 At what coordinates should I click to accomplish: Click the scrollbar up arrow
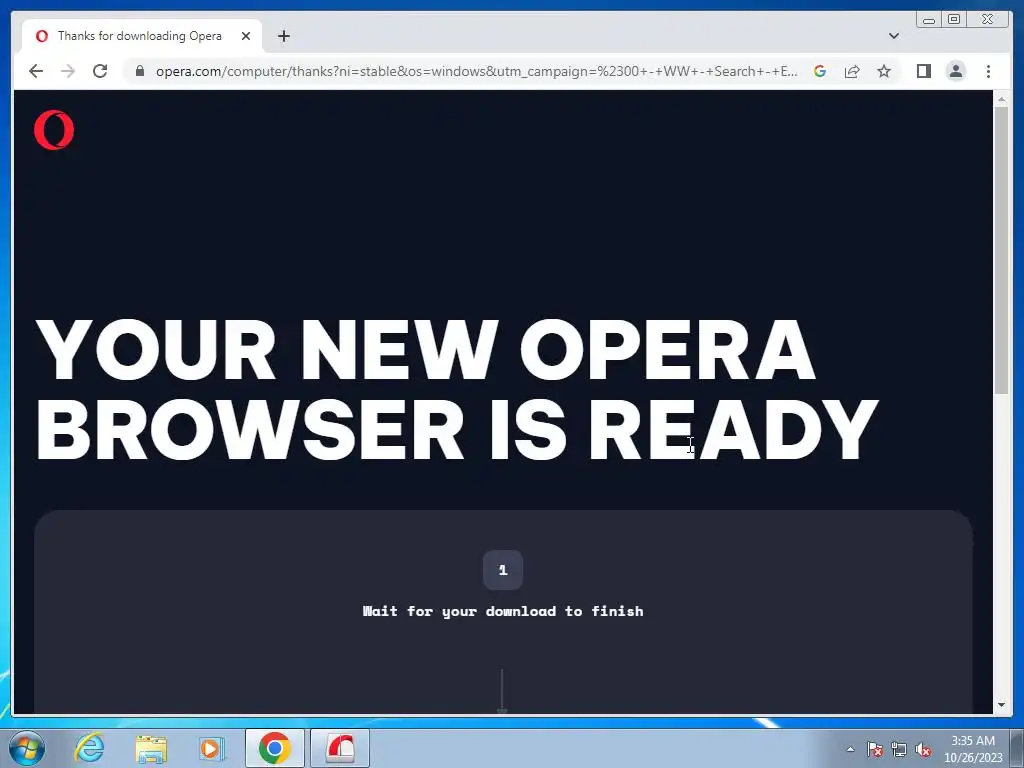pyautogui.click(x=1001, y=99)
